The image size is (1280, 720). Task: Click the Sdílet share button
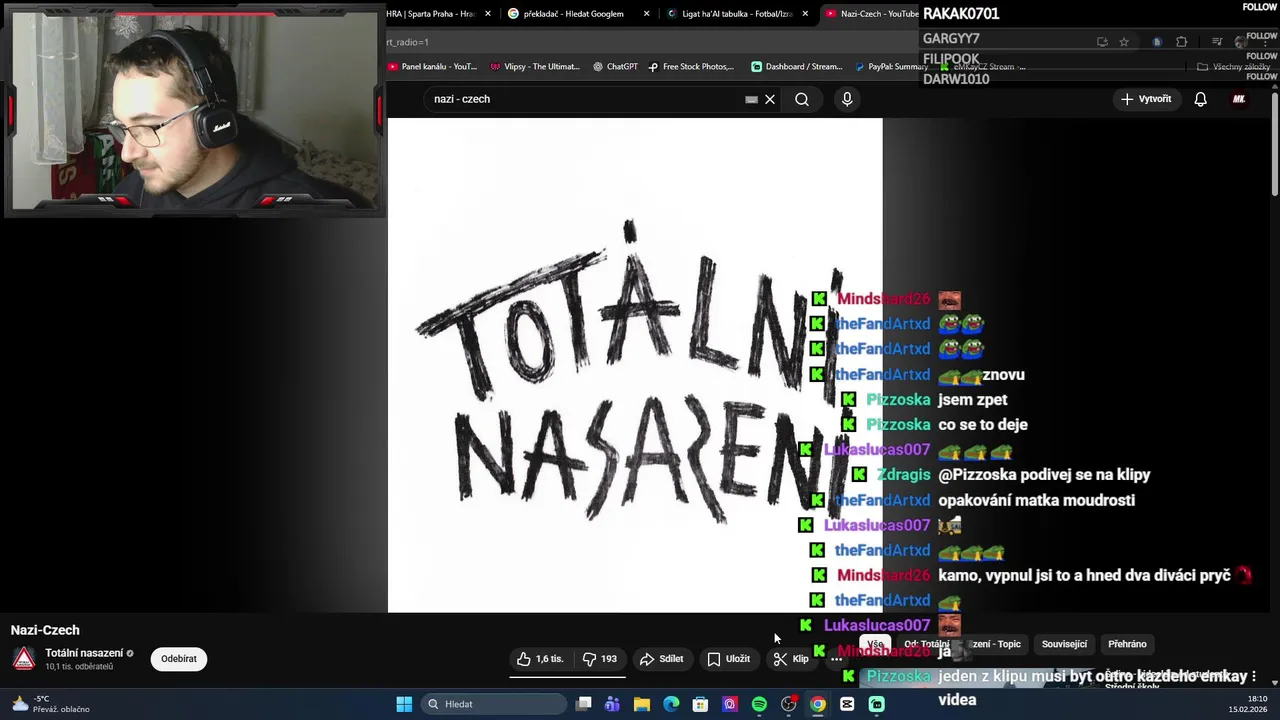pyautogui.click(x=662, y=659)
